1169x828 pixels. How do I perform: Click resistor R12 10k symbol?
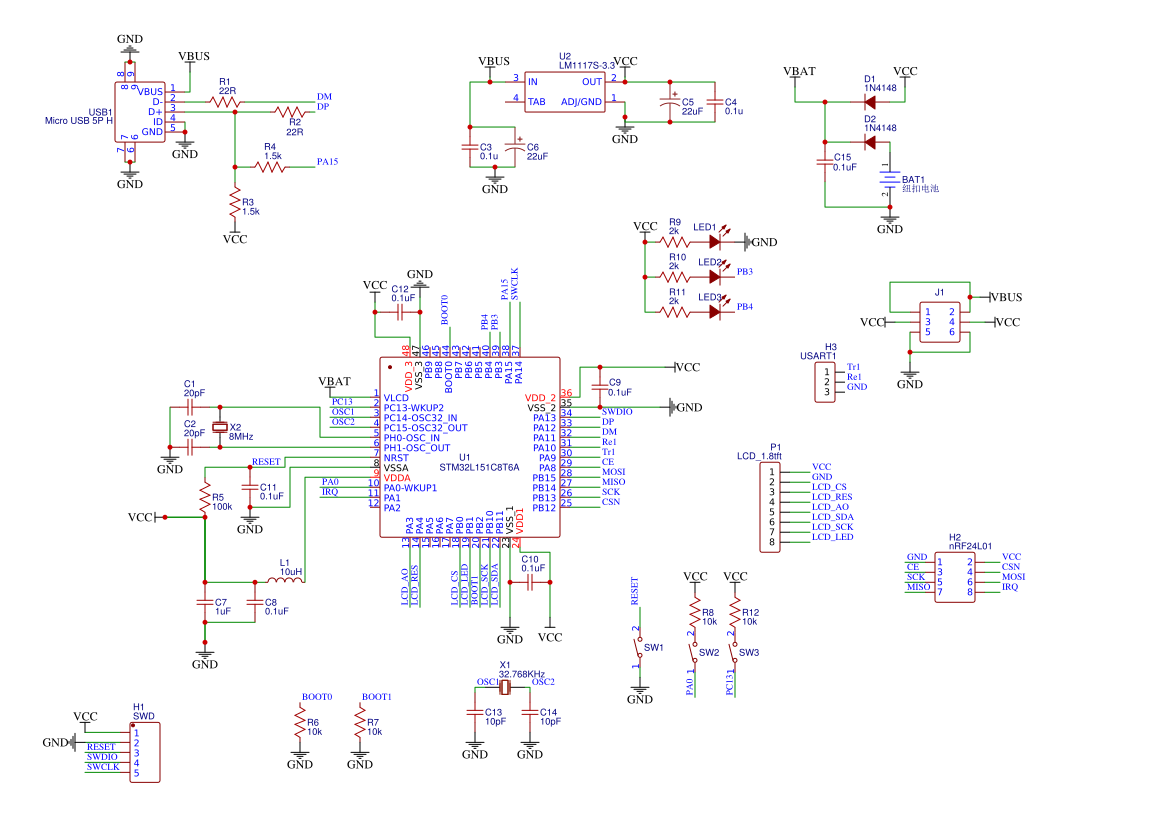pos(735,613)
